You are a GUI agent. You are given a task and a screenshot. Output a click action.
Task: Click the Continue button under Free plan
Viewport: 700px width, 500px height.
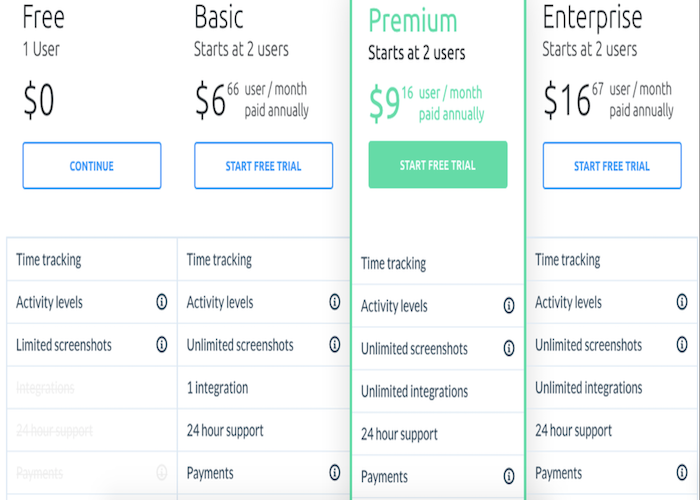pos(92,166)
